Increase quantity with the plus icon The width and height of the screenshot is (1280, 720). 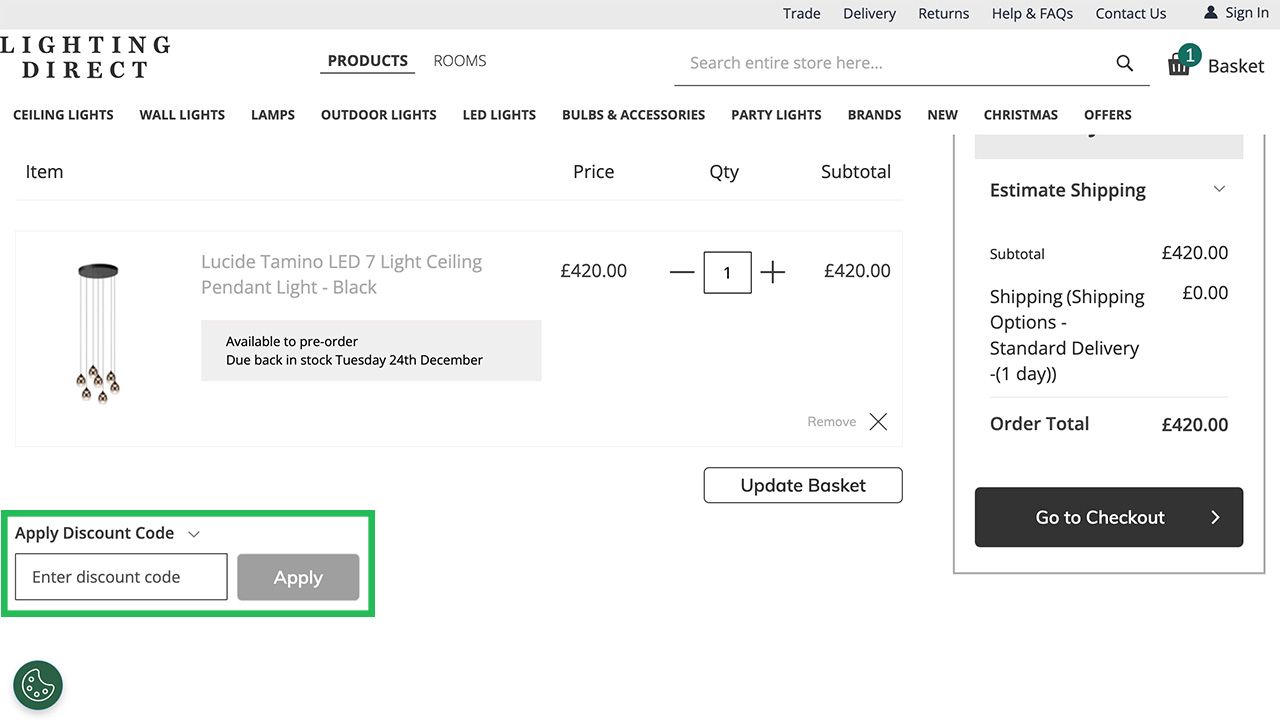(x=772, y=271)
